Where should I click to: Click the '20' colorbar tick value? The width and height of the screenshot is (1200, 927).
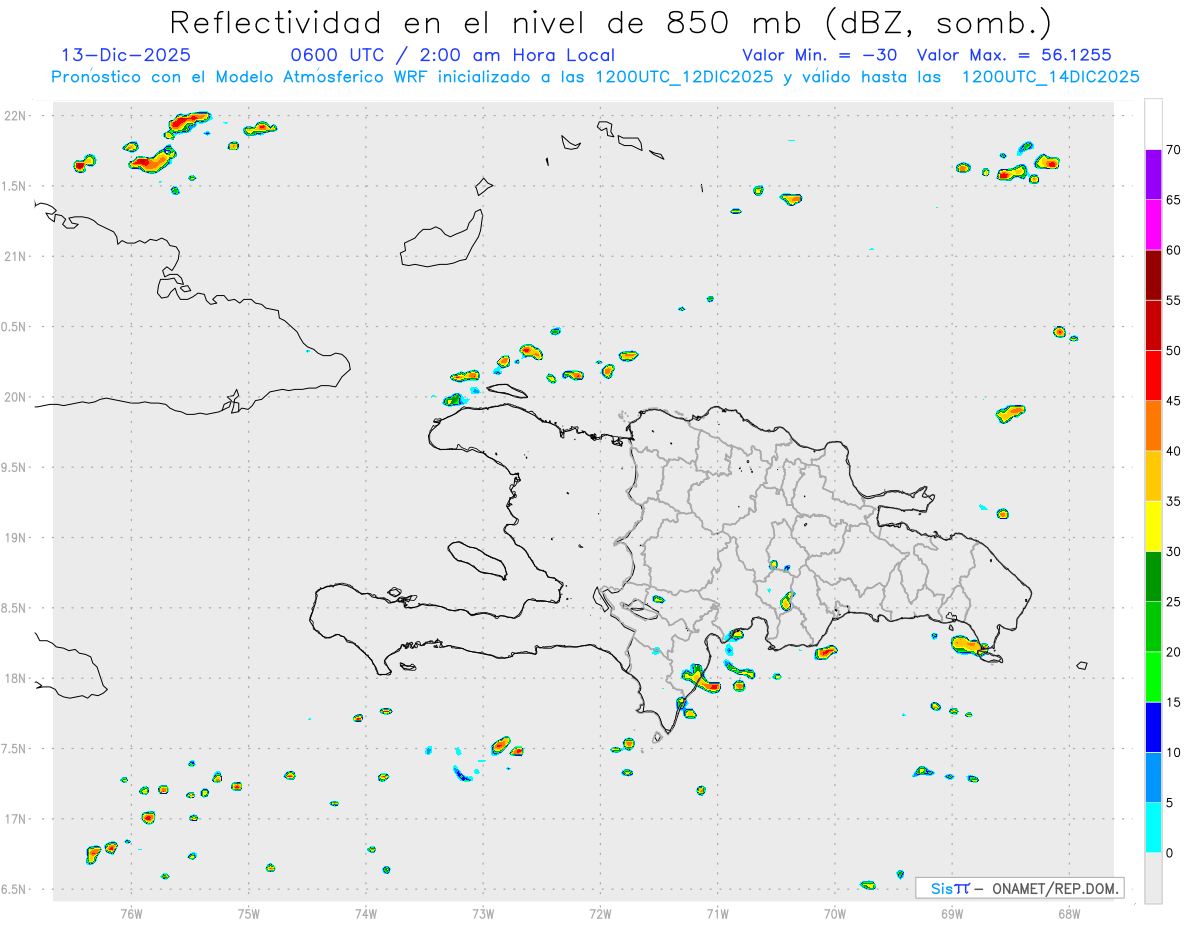(x=1173, y=652)
